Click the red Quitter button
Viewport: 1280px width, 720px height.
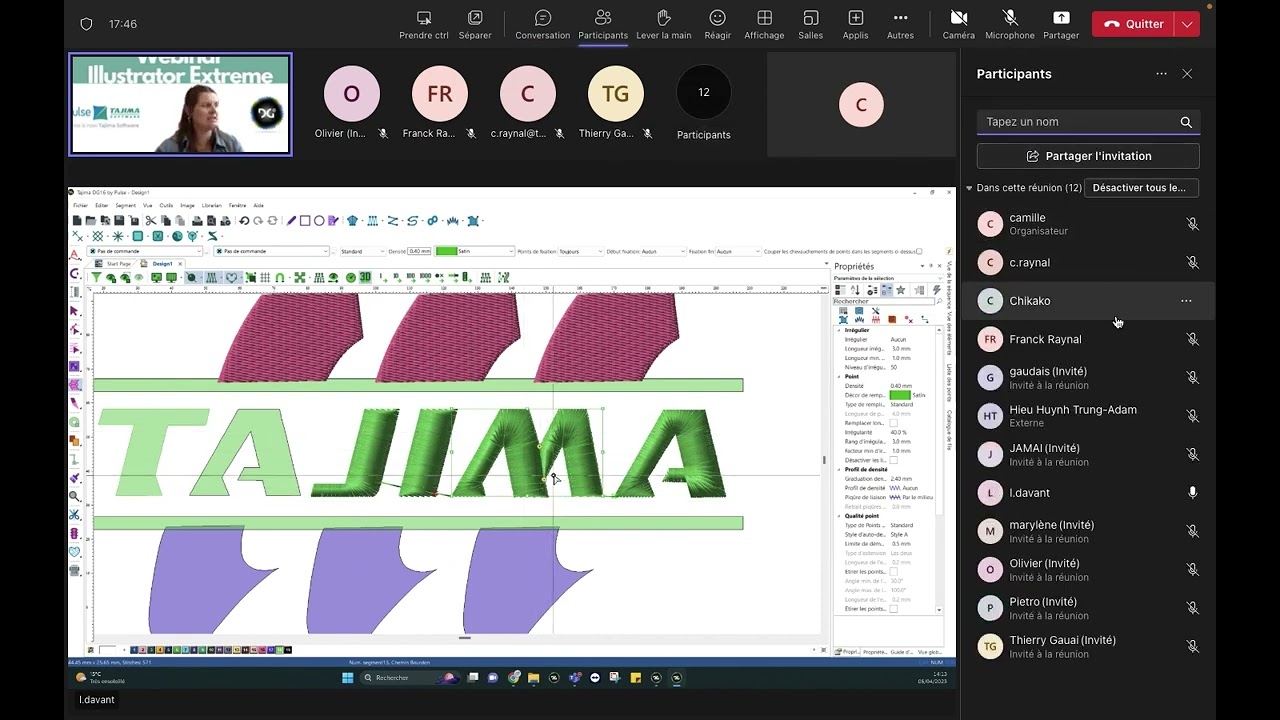click(x=1134, y=24)
